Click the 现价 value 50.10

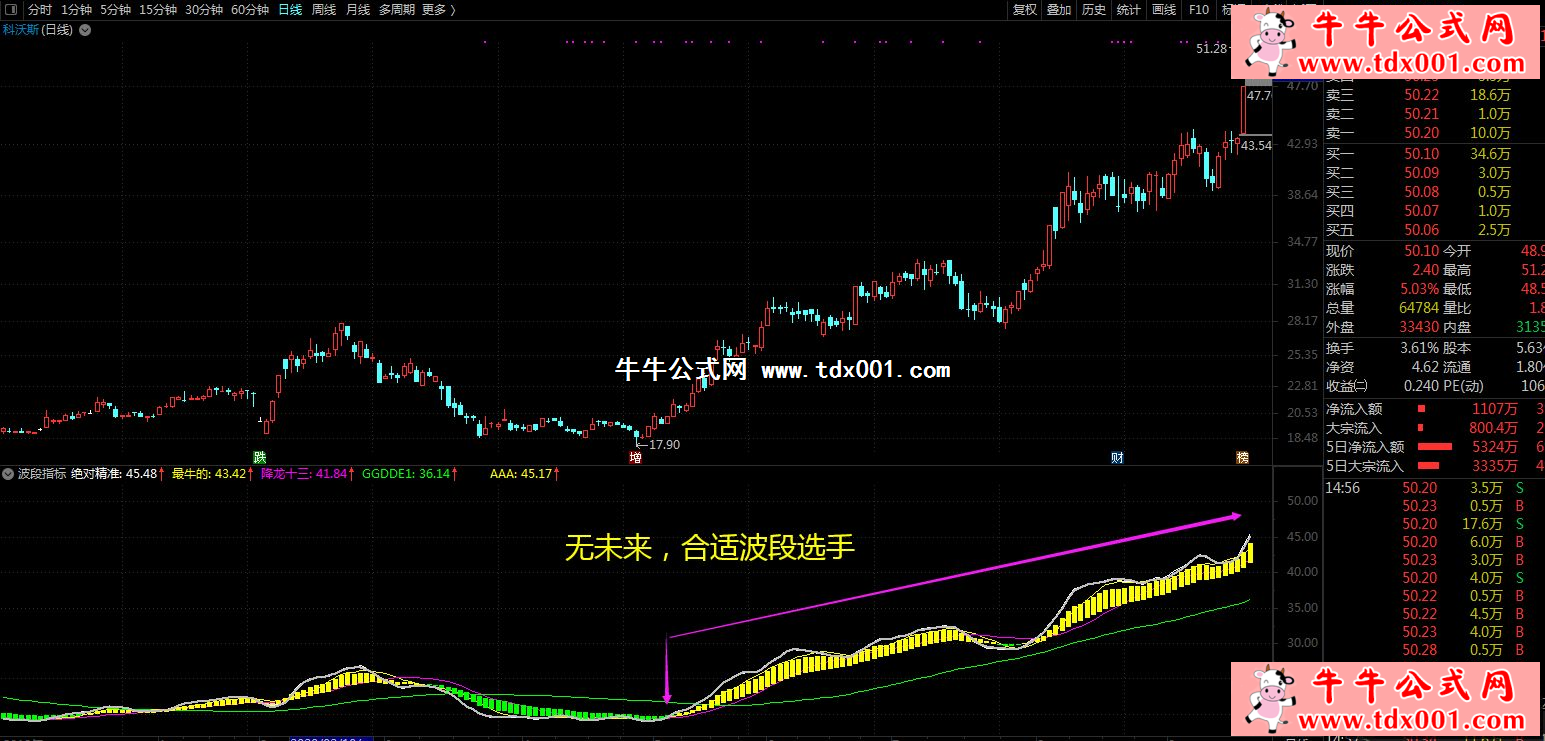1421,251
